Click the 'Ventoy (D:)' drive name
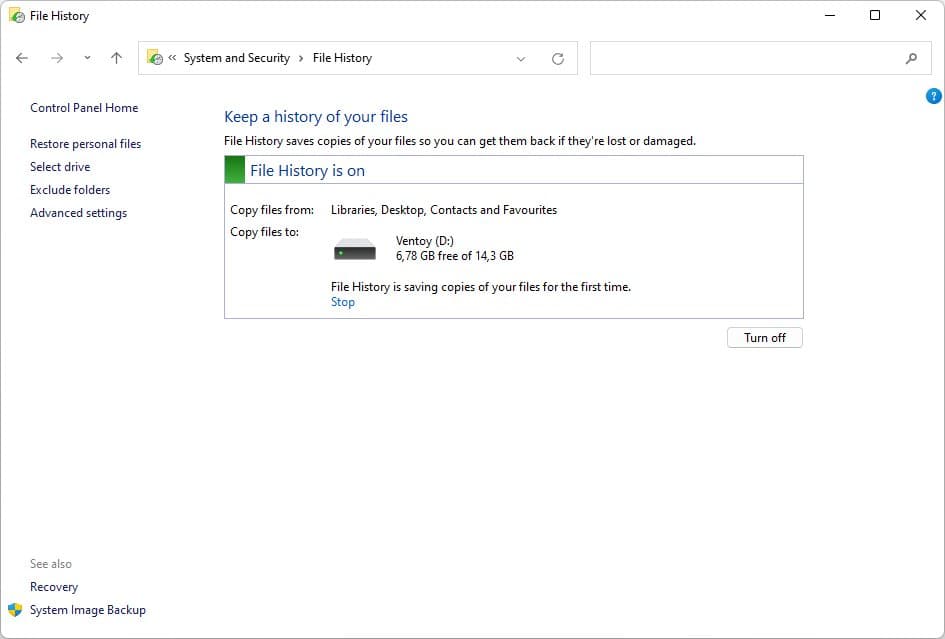The height and width of the screenshot is (639, 945). (425, 241)
